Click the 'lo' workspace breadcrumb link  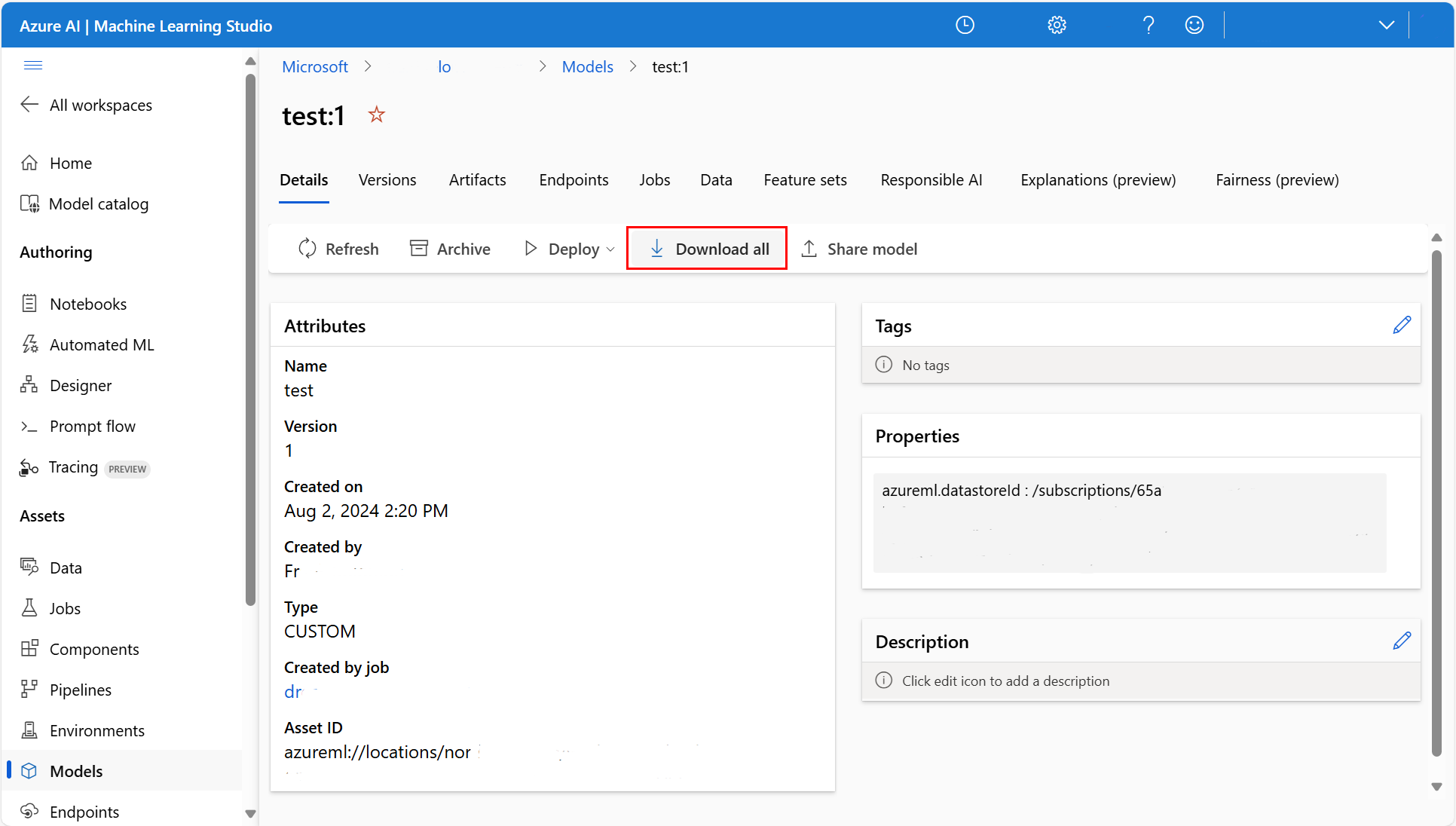[444, 66]
